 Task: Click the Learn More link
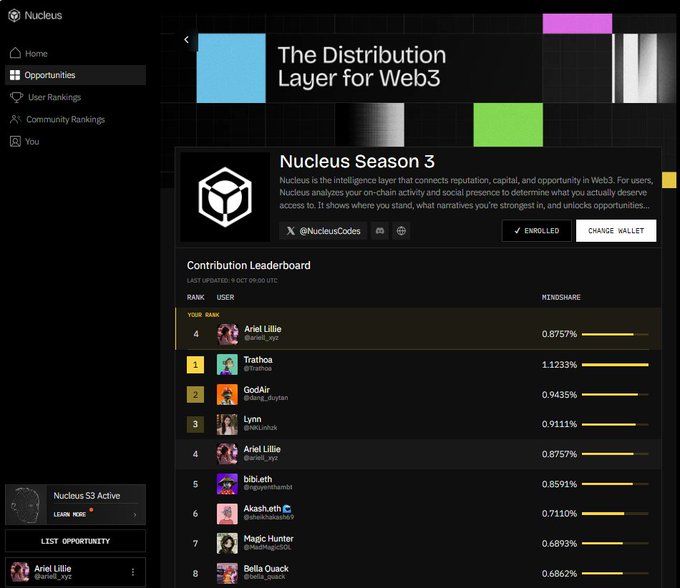tap(69, 514)
